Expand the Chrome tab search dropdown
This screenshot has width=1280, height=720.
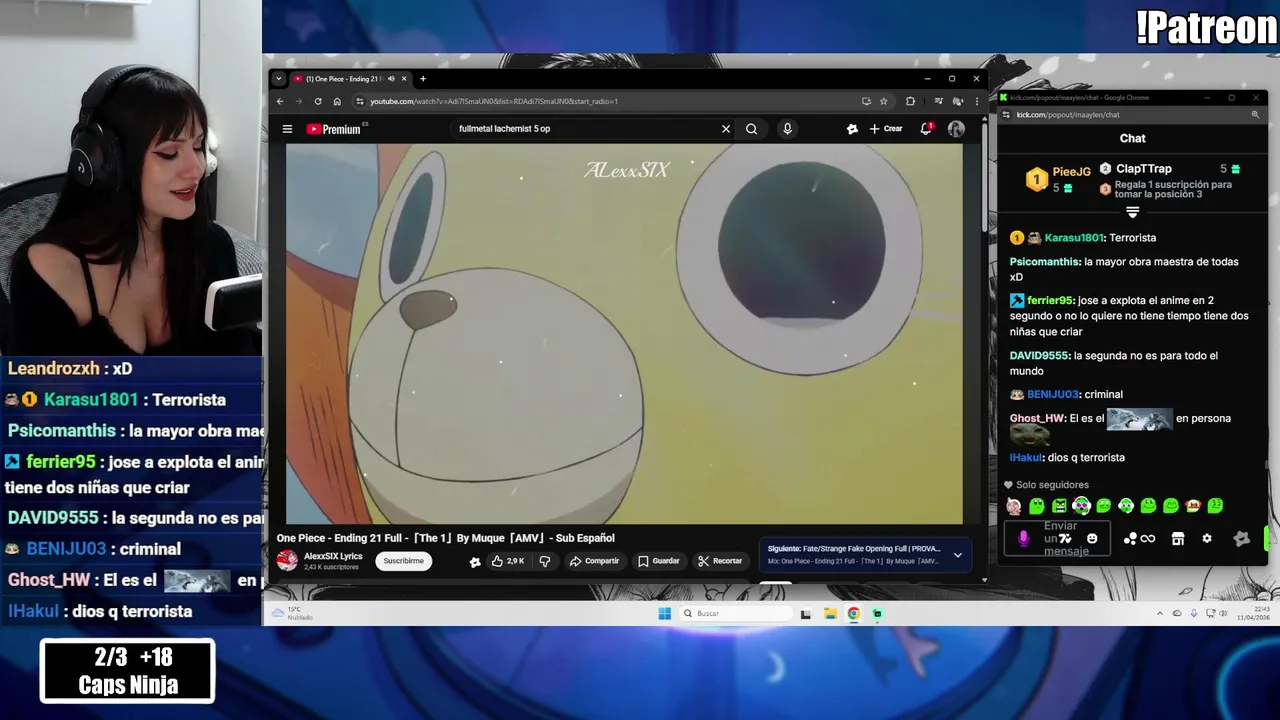click(x=279, y=79)
